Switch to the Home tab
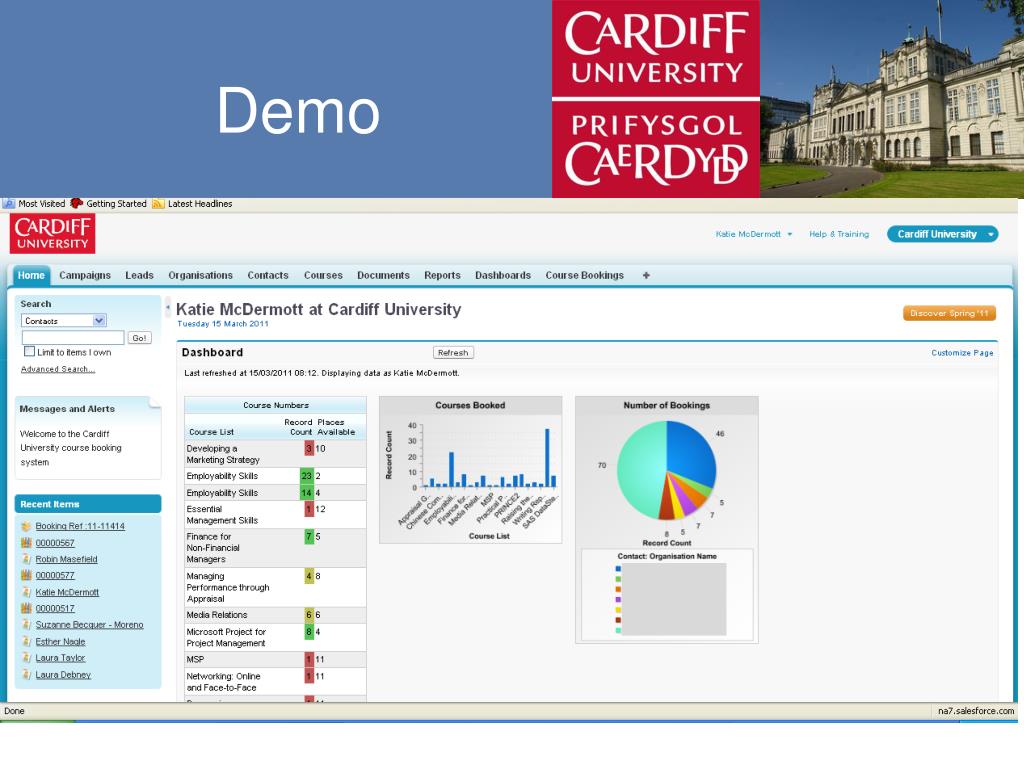This screenshot has width=1024, height=768. (x=31, y=275)
